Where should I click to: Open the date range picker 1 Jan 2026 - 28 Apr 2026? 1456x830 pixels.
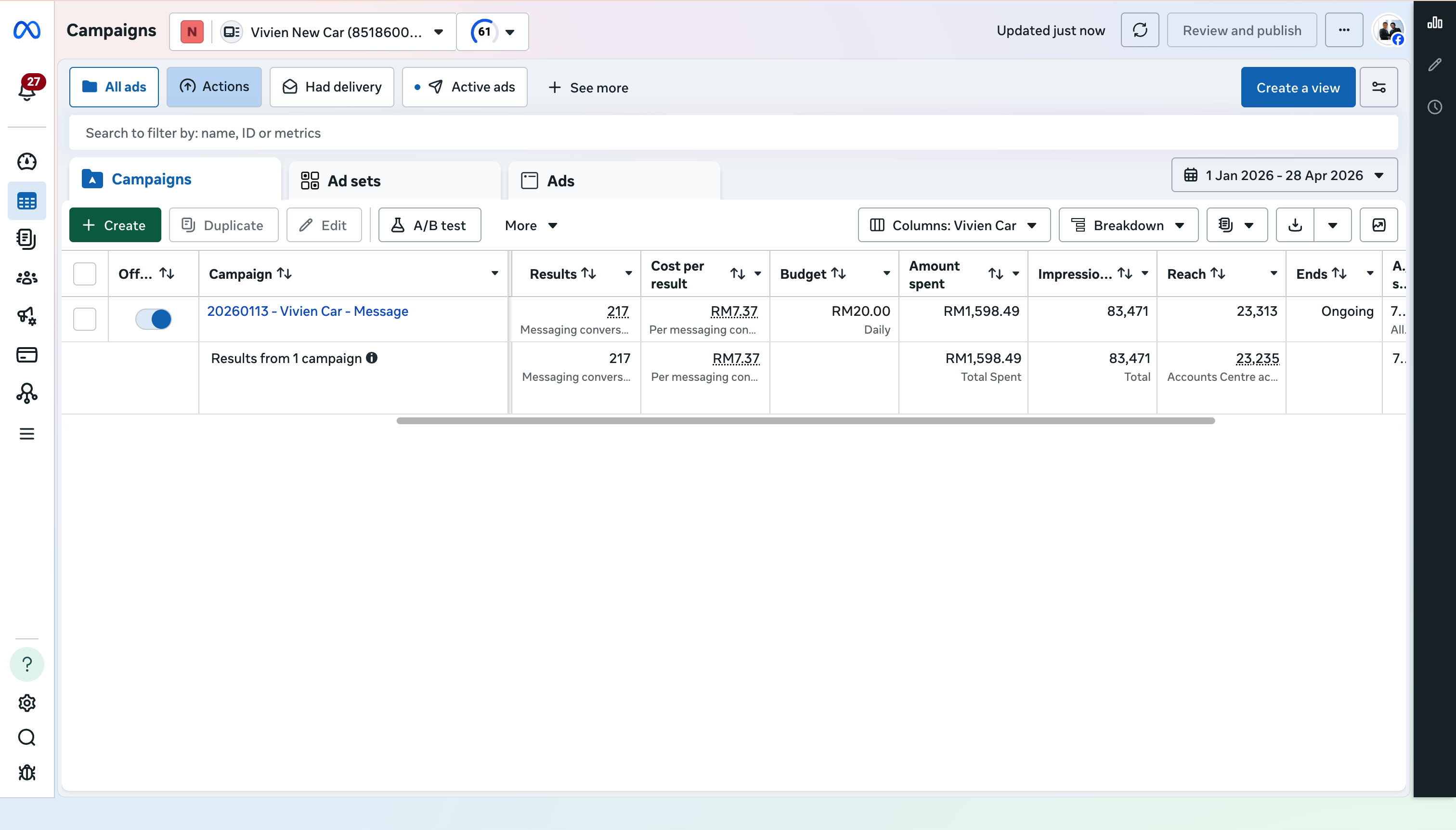1285,175
